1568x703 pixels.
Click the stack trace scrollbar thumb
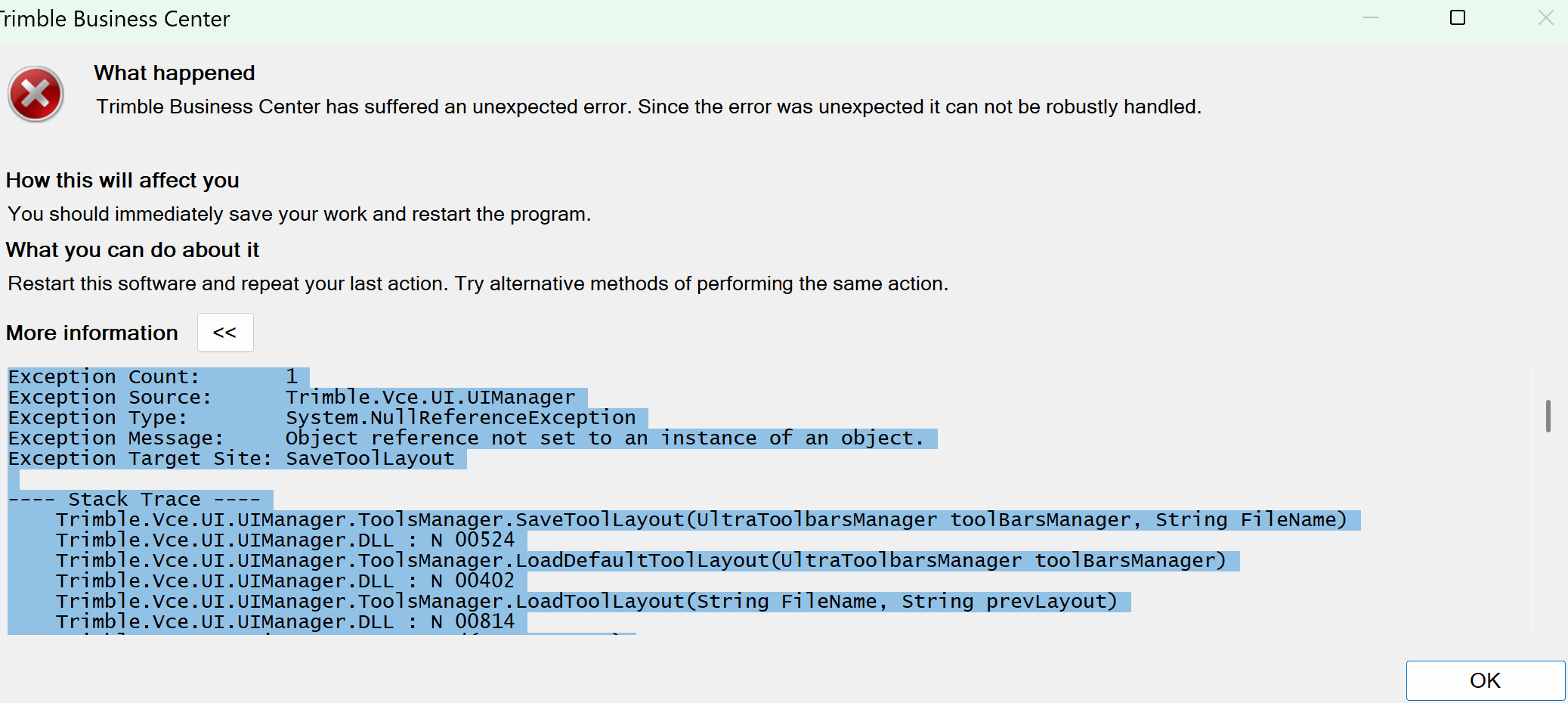tap(1548, 416)
